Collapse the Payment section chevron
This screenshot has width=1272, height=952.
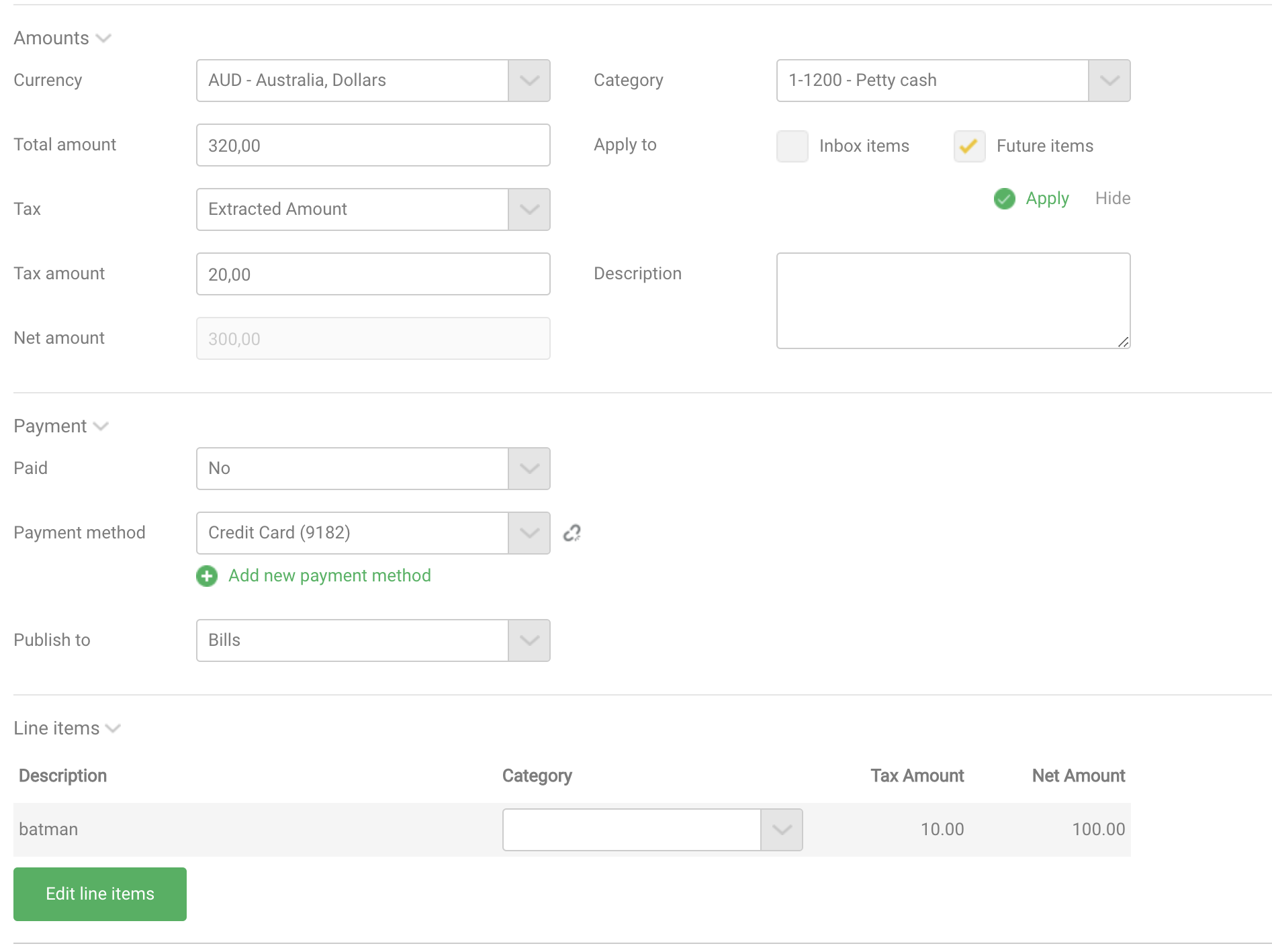[101, 426]
